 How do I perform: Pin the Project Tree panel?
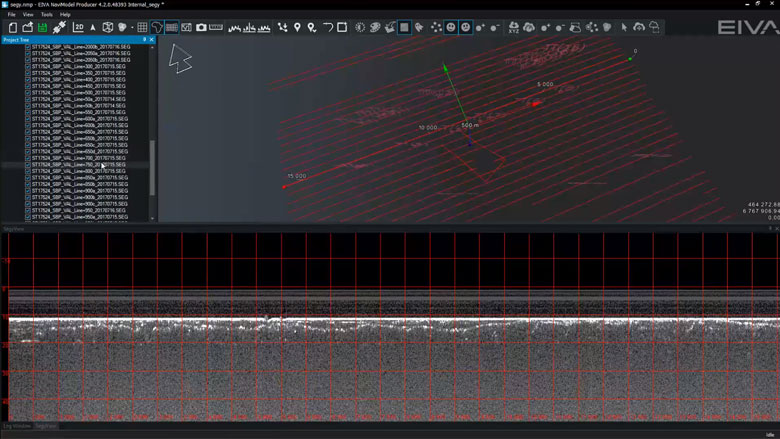coord(145,39)
